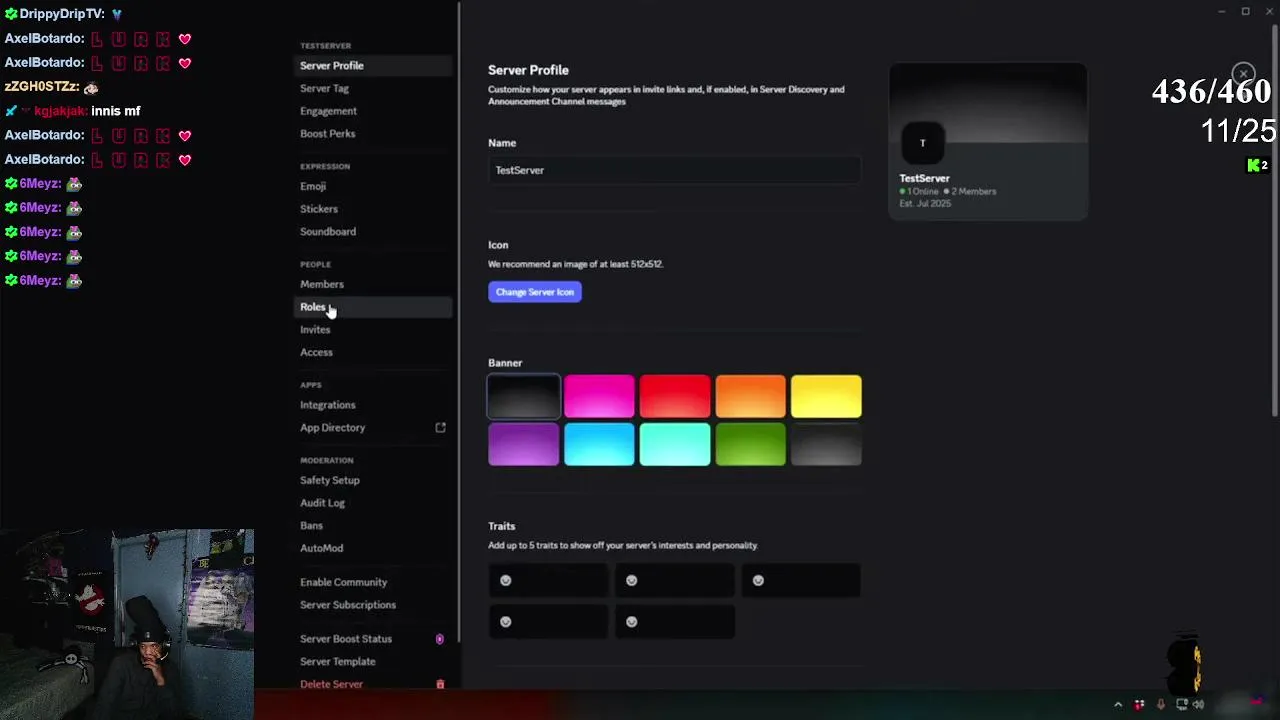Click zZGH0STZz username in chat
The height and width of the screenshot is (720, 1280).
[x=41, y=87]
